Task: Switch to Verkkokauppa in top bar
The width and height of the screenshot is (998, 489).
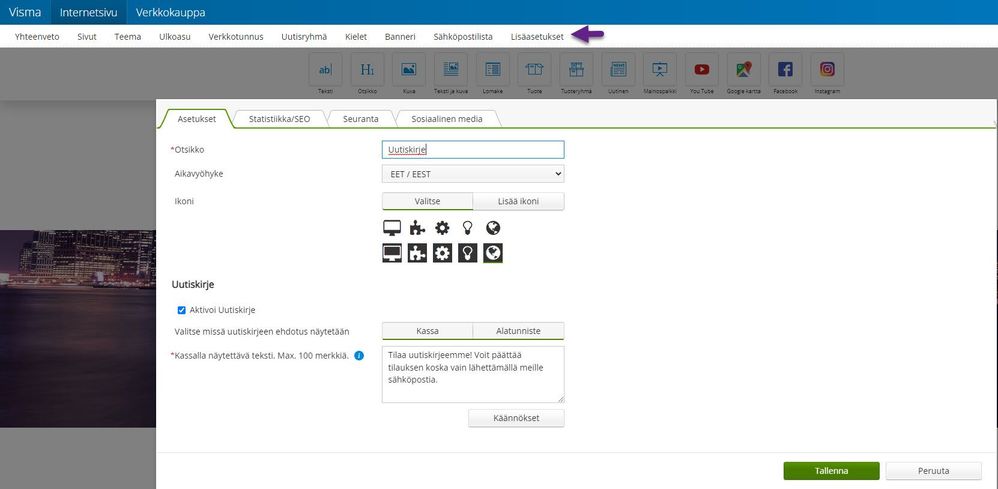Action: point(171,12)
